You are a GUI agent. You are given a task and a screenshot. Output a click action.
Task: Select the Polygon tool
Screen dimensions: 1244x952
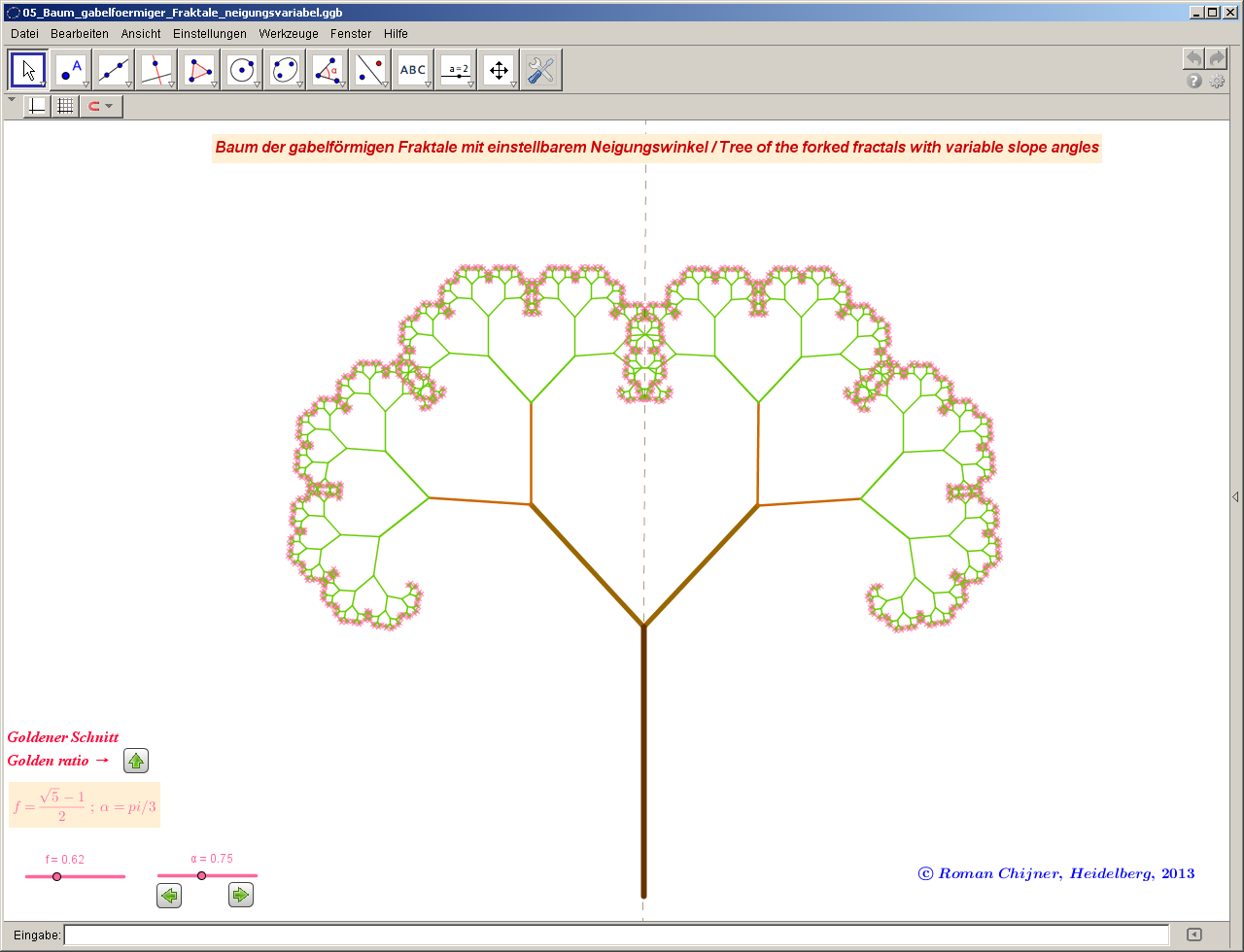click(199, 70)
